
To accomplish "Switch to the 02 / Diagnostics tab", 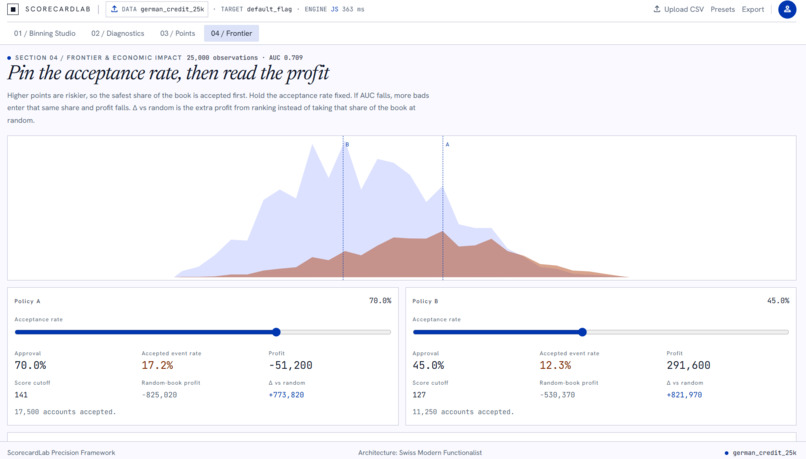I will (x=118, y=33).
